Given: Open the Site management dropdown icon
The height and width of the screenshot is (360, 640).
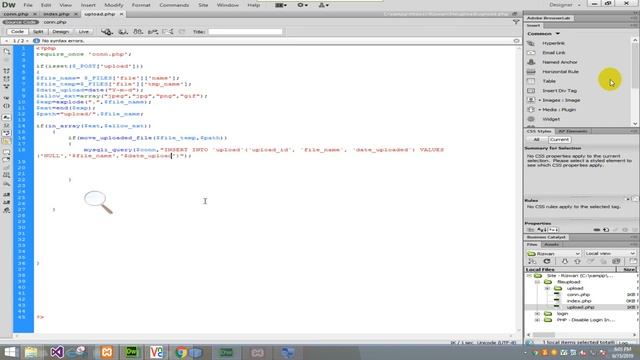Looking at the screenshot, I should pos(324,5).
